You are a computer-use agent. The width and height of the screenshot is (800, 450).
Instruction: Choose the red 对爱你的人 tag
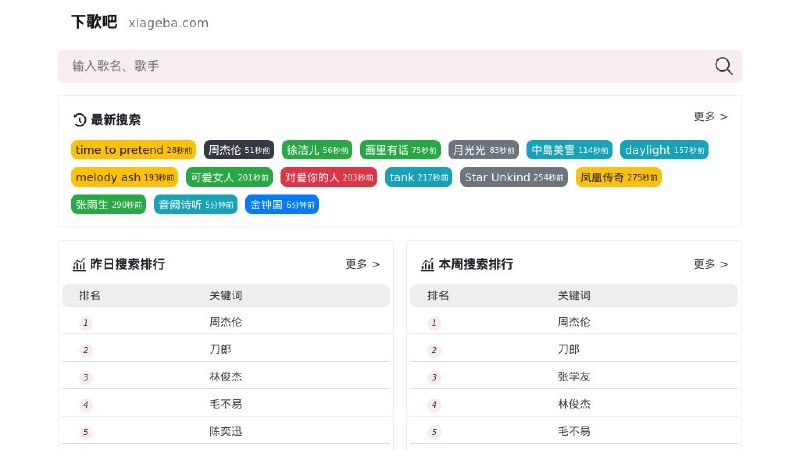328,177
